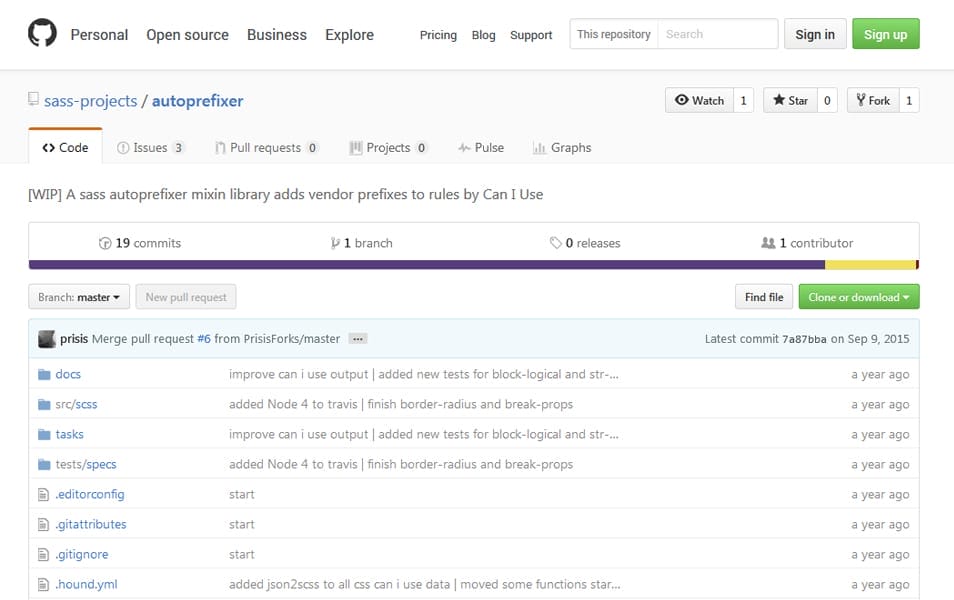Screen dimensions: 954x600
Task: Click the tests/specs folder icon
Action: click(44, 464)
